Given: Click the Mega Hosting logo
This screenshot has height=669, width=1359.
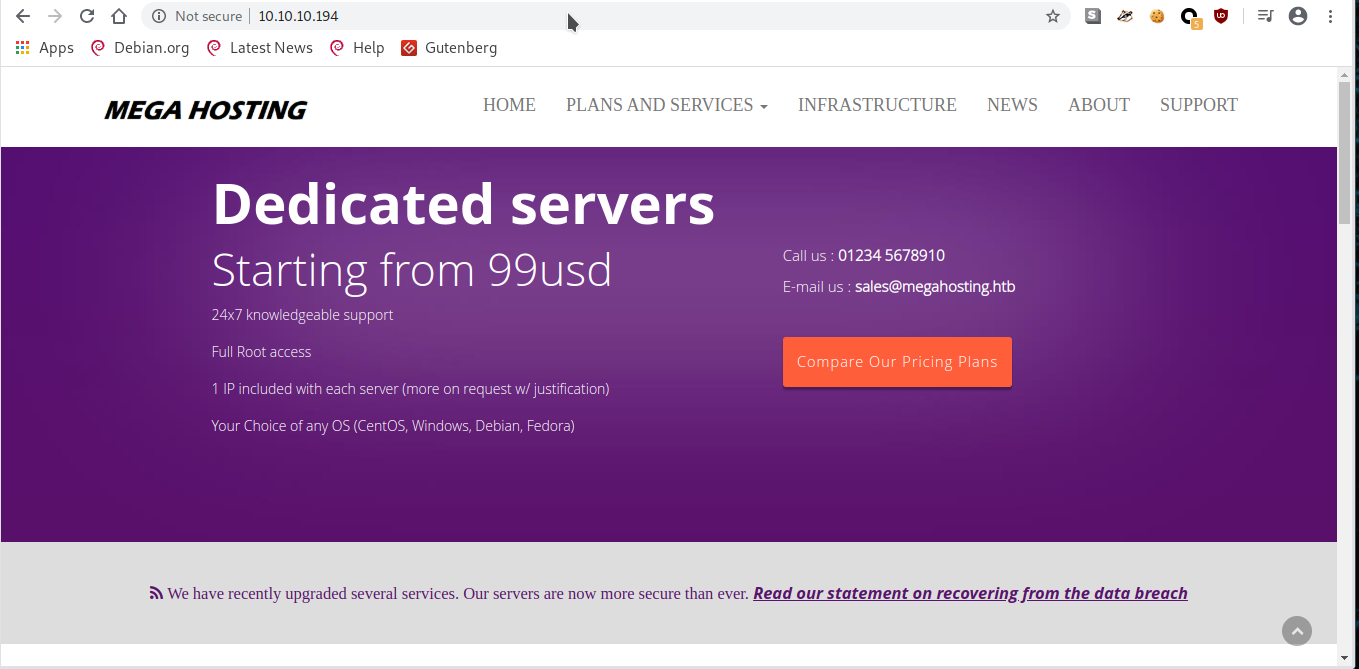Looking at the screenshot, I should (x=205, y=109).
